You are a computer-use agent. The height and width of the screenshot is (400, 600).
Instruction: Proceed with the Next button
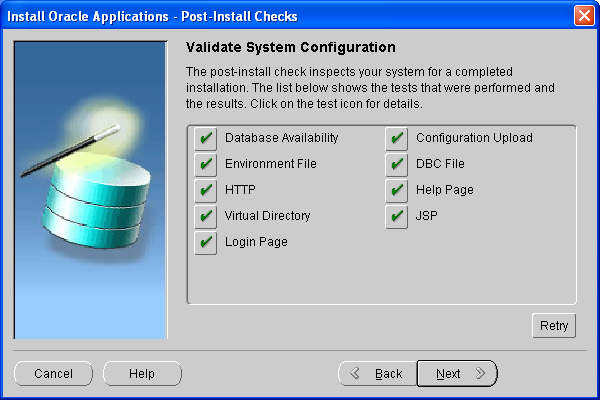pos(457,374)
